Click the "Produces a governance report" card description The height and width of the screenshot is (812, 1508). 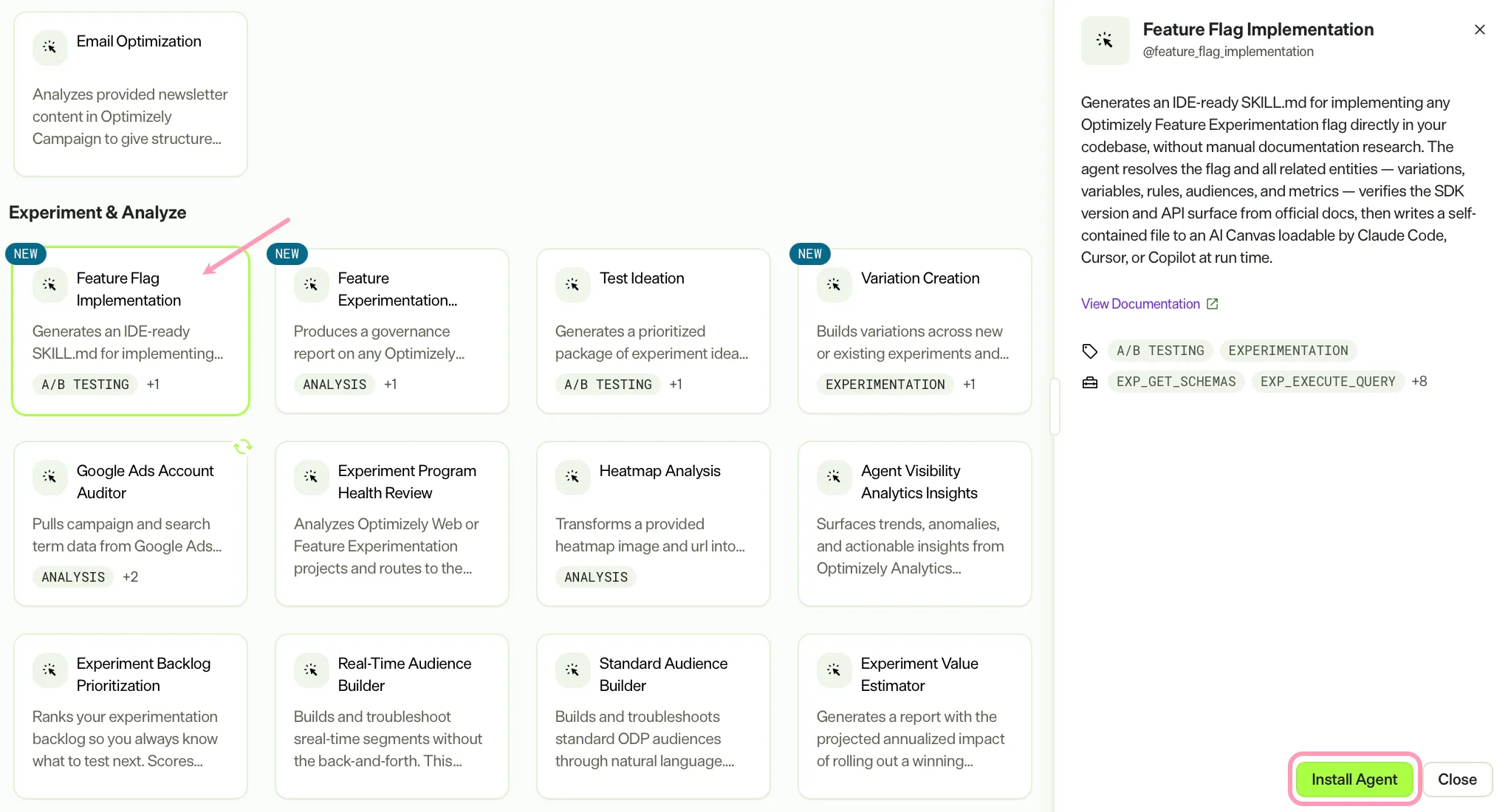pyautogui.click(x=380, y=343)
